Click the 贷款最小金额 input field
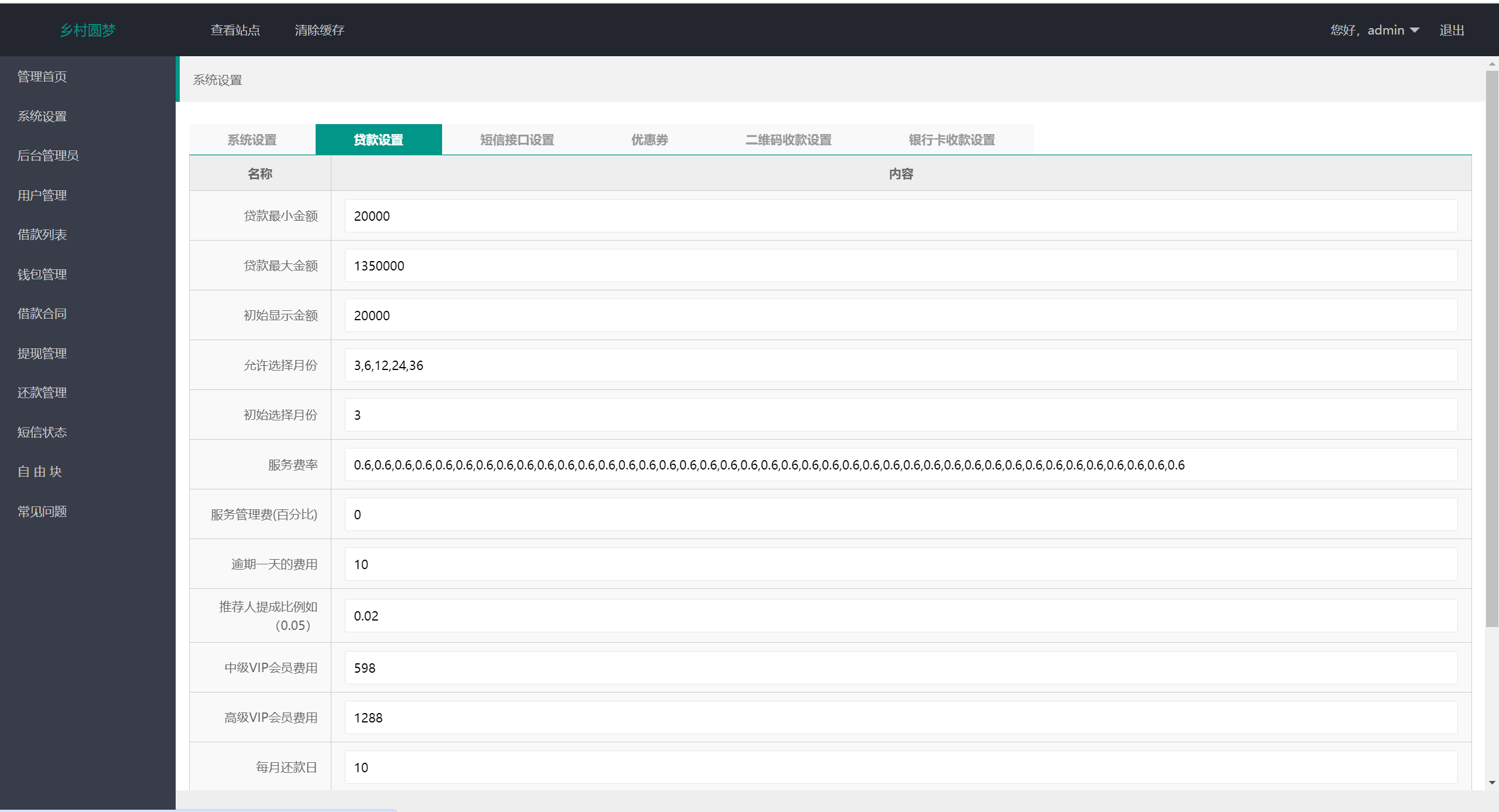The image size is (1499, 812). click(900, 215)
